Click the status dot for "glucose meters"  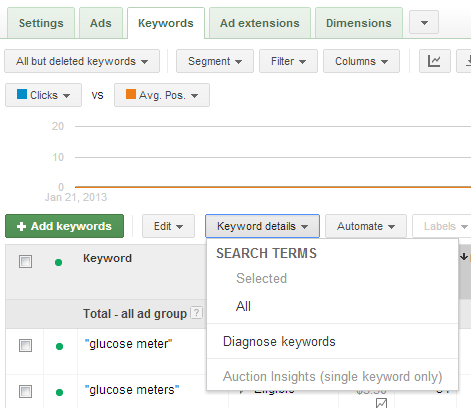[x=59, y=392]
